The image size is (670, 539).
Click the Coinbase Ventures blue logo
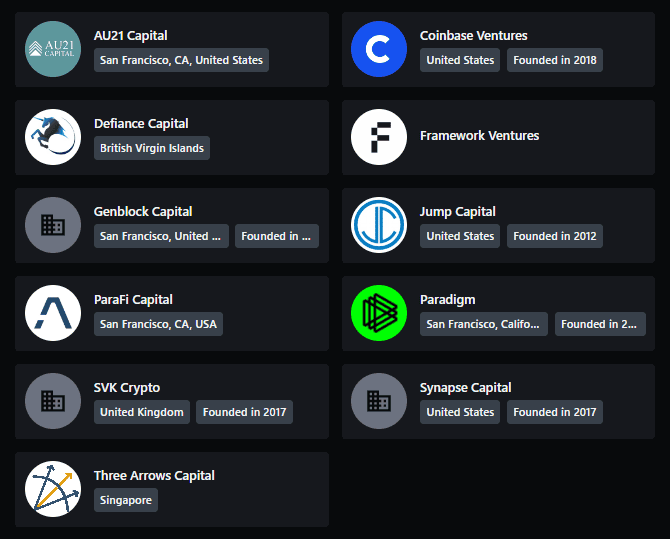click(379, 49)
